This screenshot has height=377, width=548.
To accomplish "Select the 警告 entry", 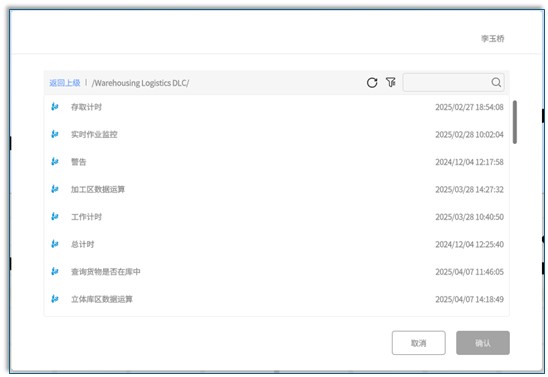I will [x=79, y=162].
